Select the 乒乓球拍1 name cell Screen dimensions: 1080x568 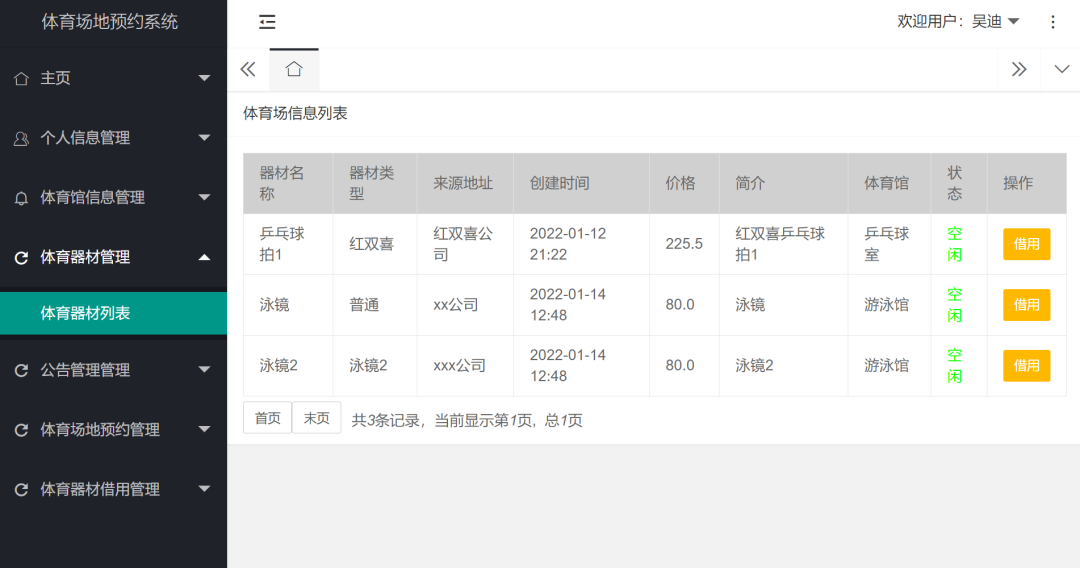coord(288,244)
